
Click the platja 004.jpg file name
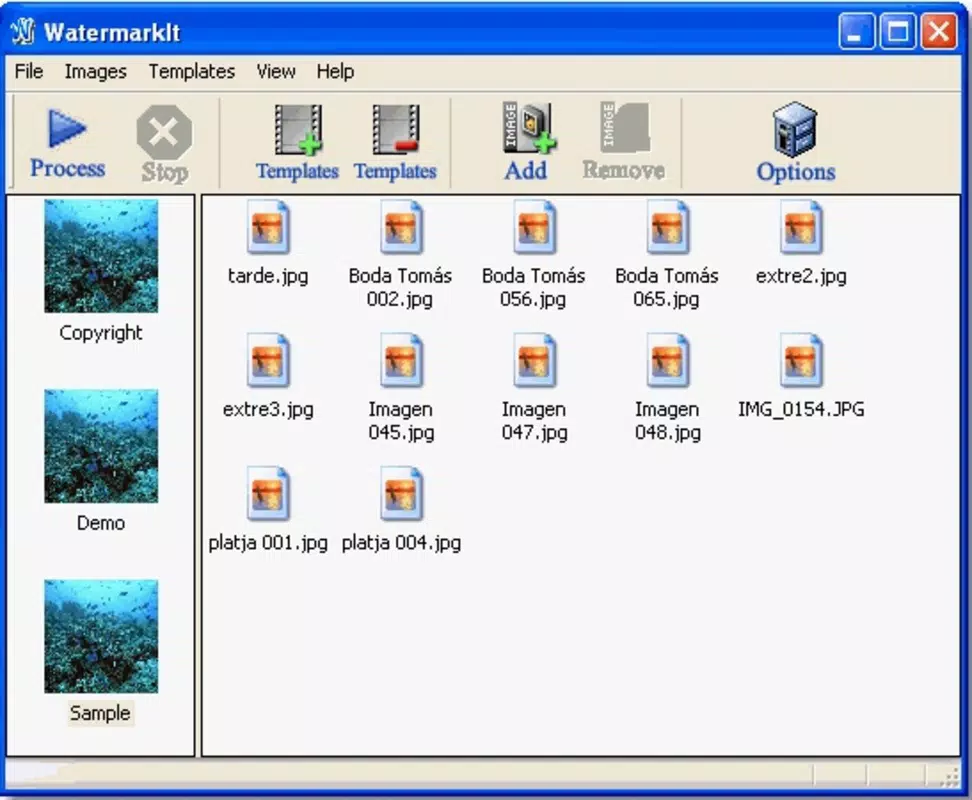pos(401,543)
